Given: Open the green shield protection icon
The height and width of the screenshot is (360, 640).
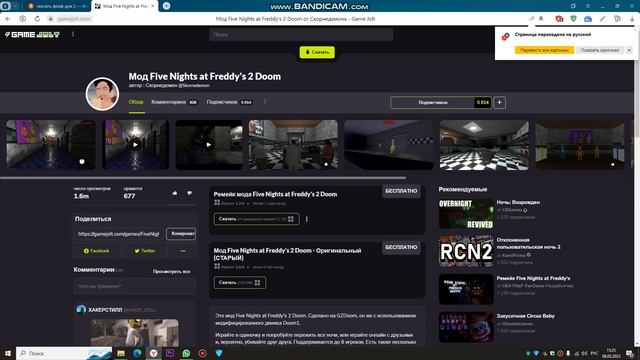Looking at the screenshot, I should (x=573, y=19).
